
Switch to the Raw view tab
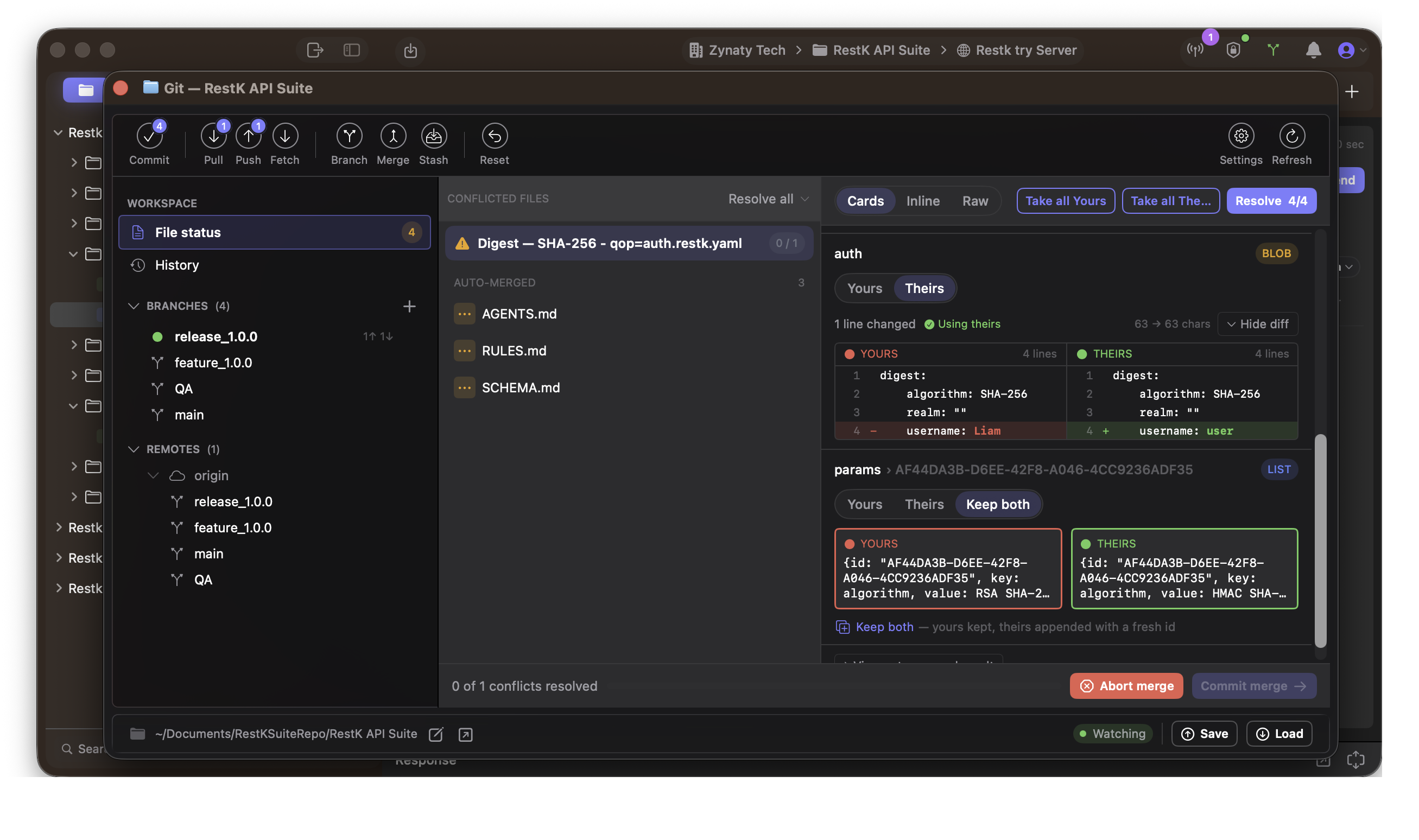coord(974,200)
